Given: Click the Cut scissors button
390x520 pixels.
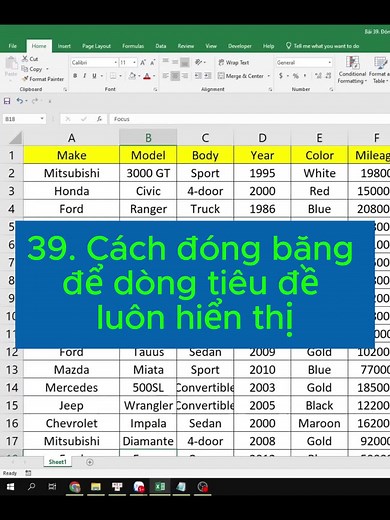Looking at the screenshot, I should coord(30,59).
